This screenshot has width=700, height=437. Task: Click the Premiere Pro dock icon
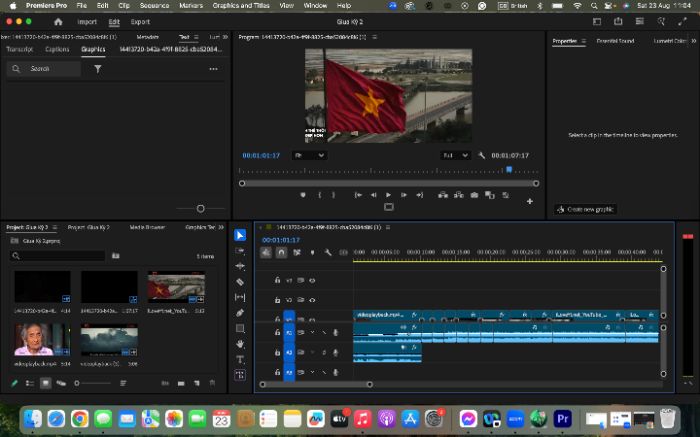(562, 419)
